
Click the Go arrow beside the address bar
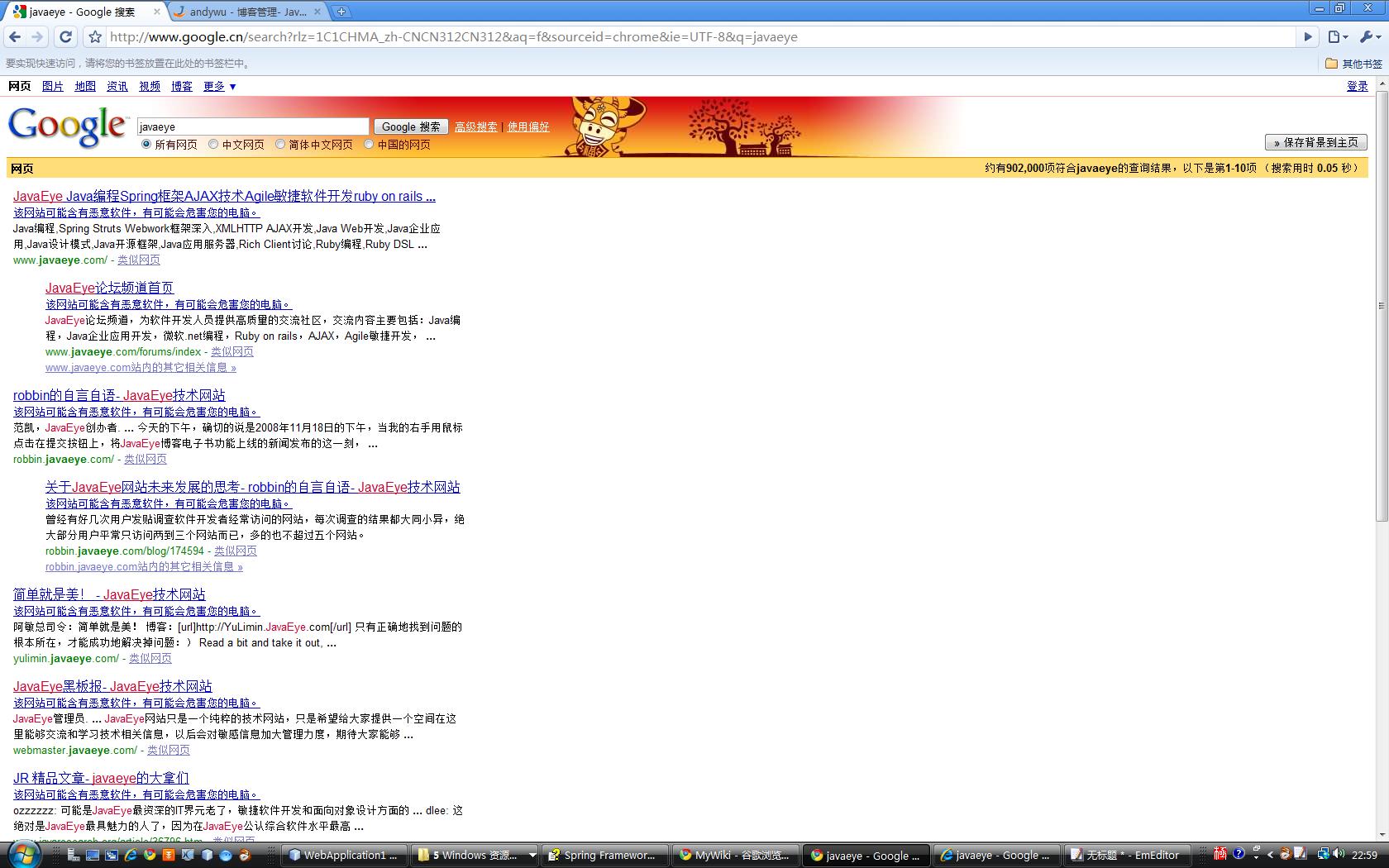tap(1308, 36)
